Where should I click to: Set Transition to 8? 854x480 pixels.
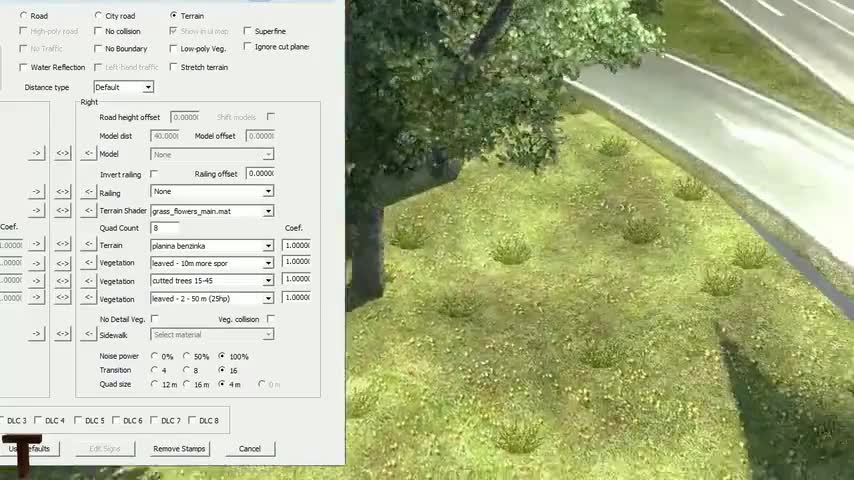(186, 370)
